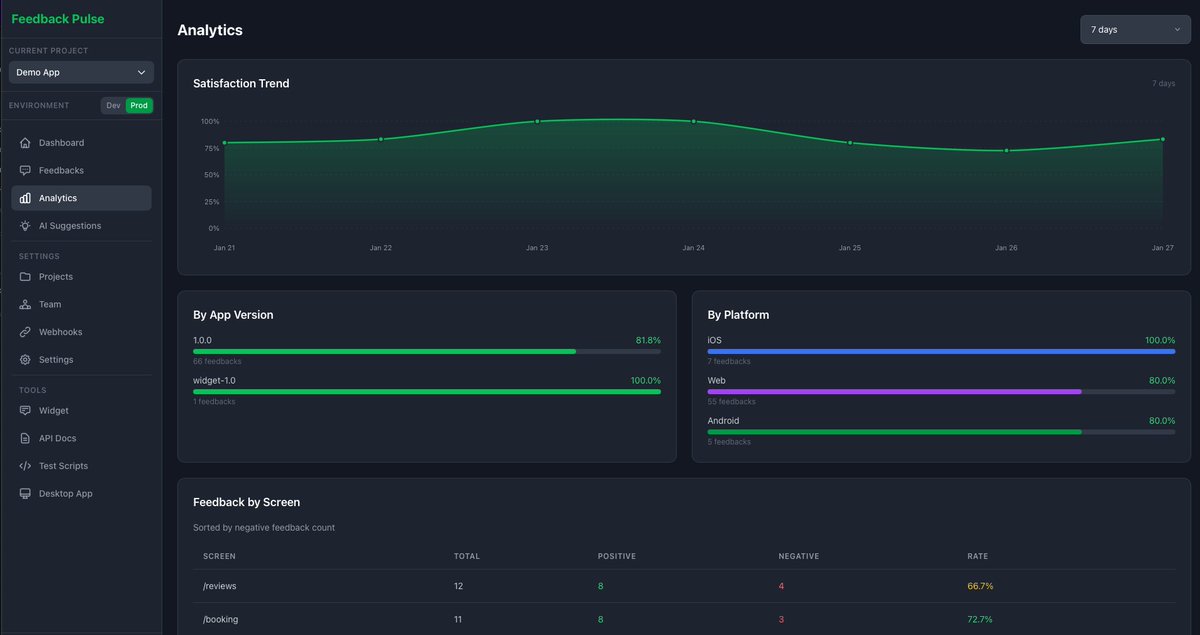
Task: Go to the Dashboard page
Action: pos(81,143)
